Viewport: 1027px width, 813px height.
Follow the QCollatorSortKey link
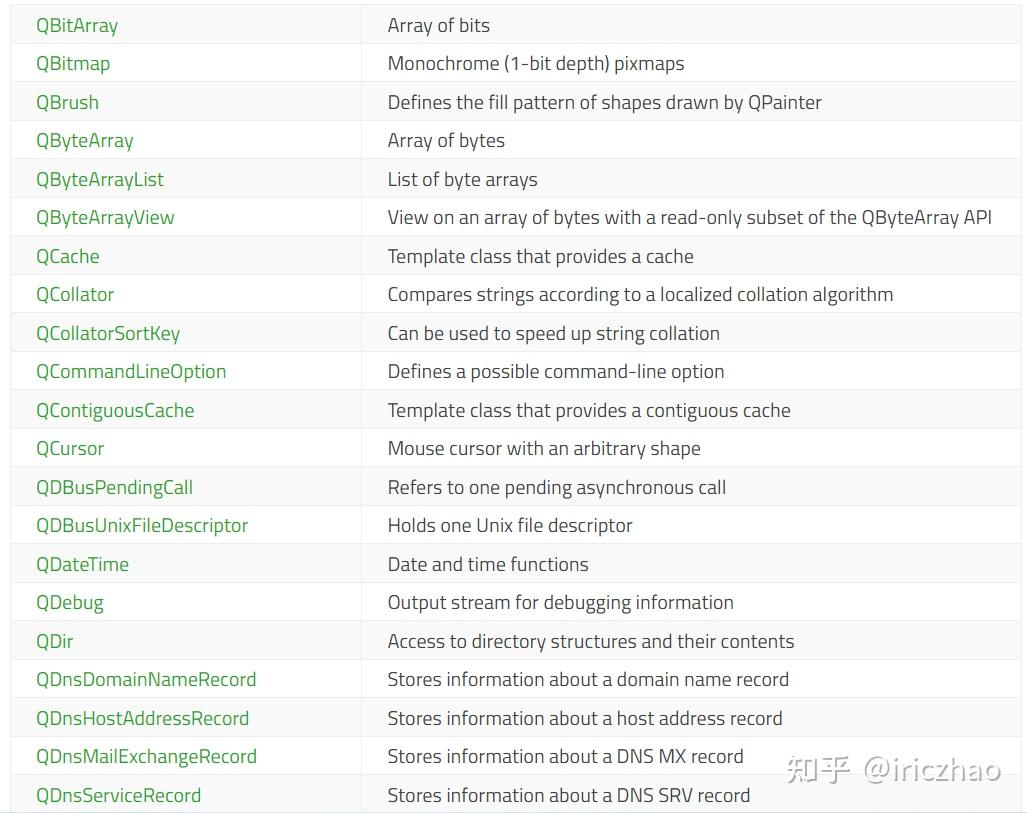tap(108, 333)
